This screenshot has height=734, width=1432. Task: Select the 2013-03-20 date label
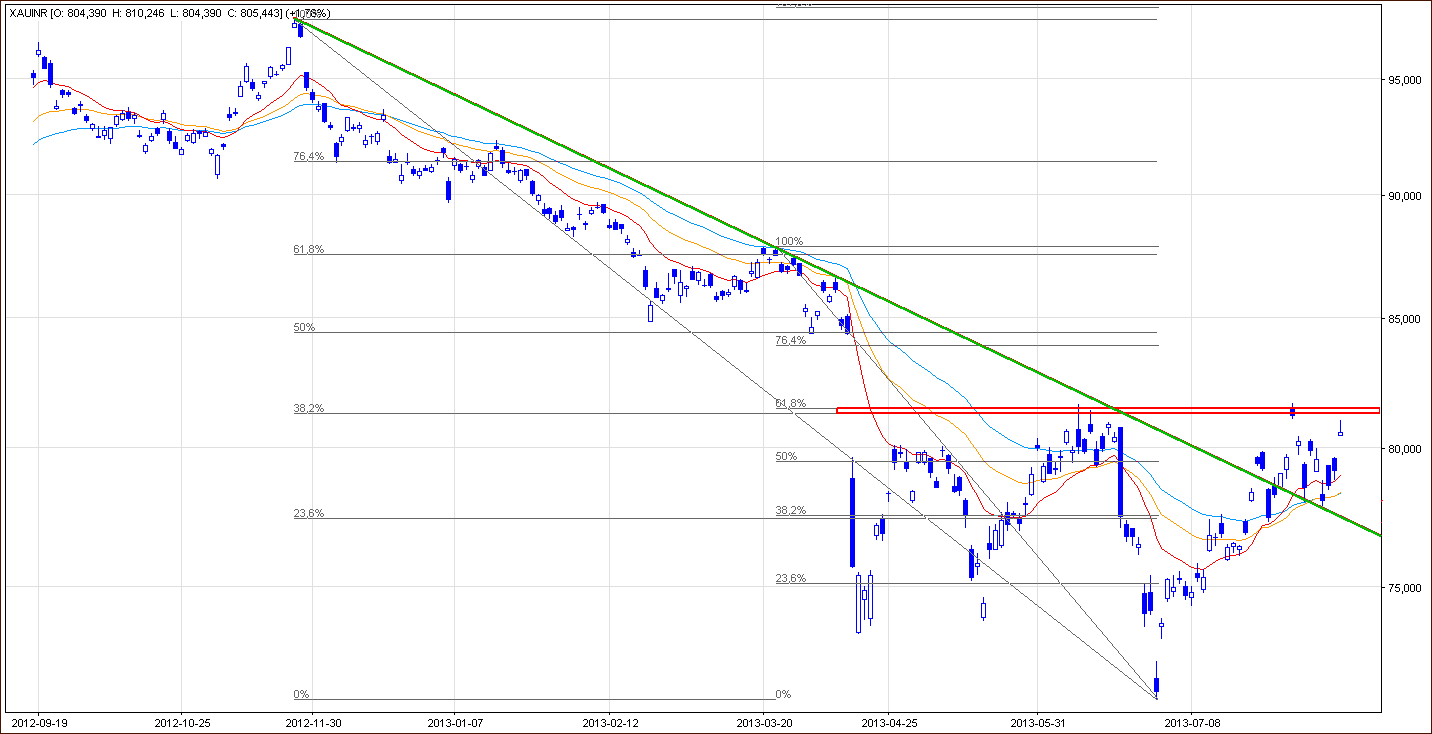pos(763,721)
